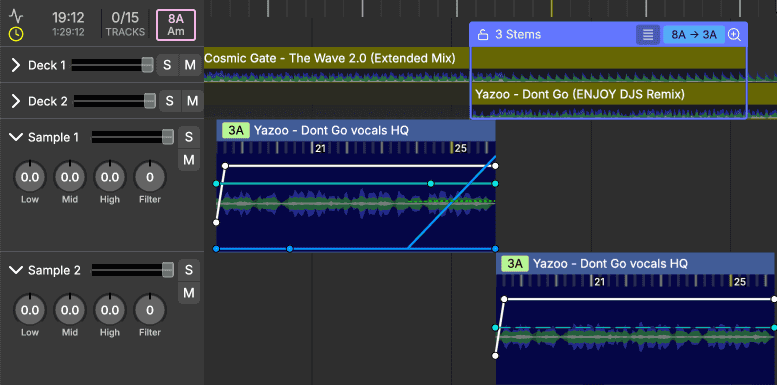Collapse the Sample 2 track chevron
The image size is (777, 385).
(16, 270)
